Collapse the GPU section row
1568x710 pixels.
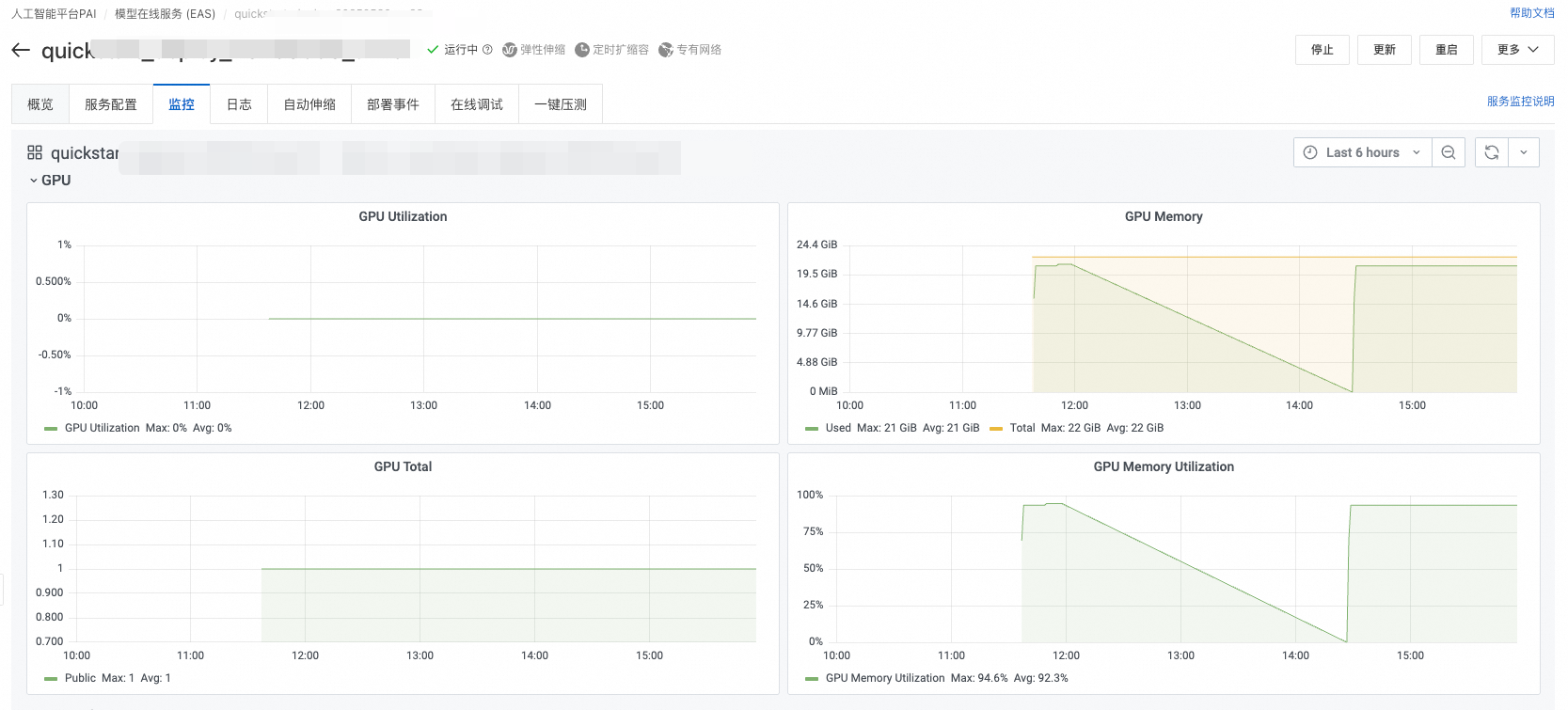click(50, 181)
